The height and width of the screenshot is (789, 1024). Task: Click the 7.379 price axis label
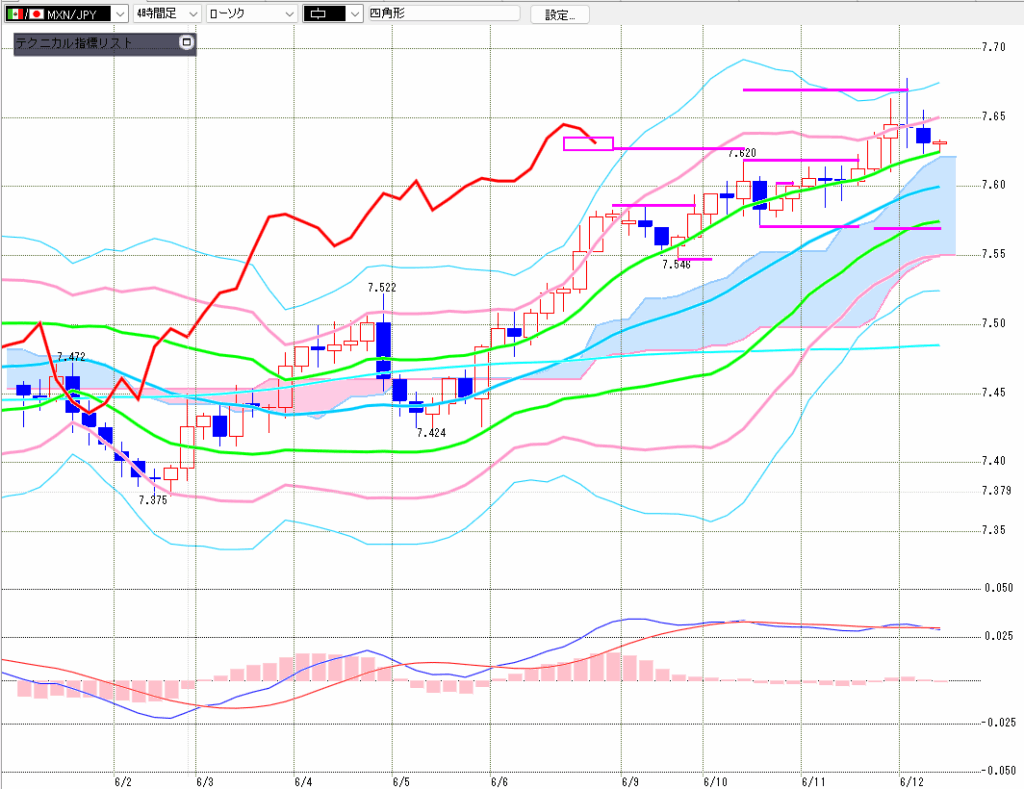tap(997, 491)
